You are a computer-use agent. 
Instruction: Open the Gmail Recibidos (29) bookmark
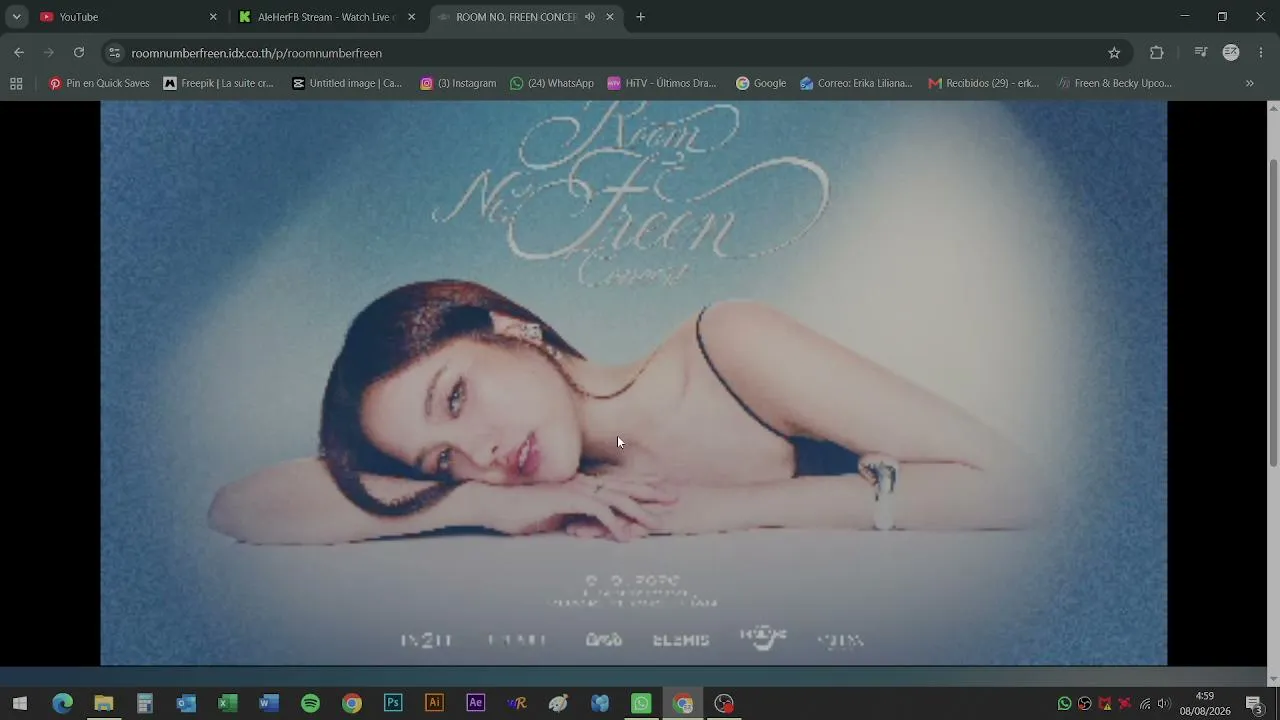click(x=984, y=84)
